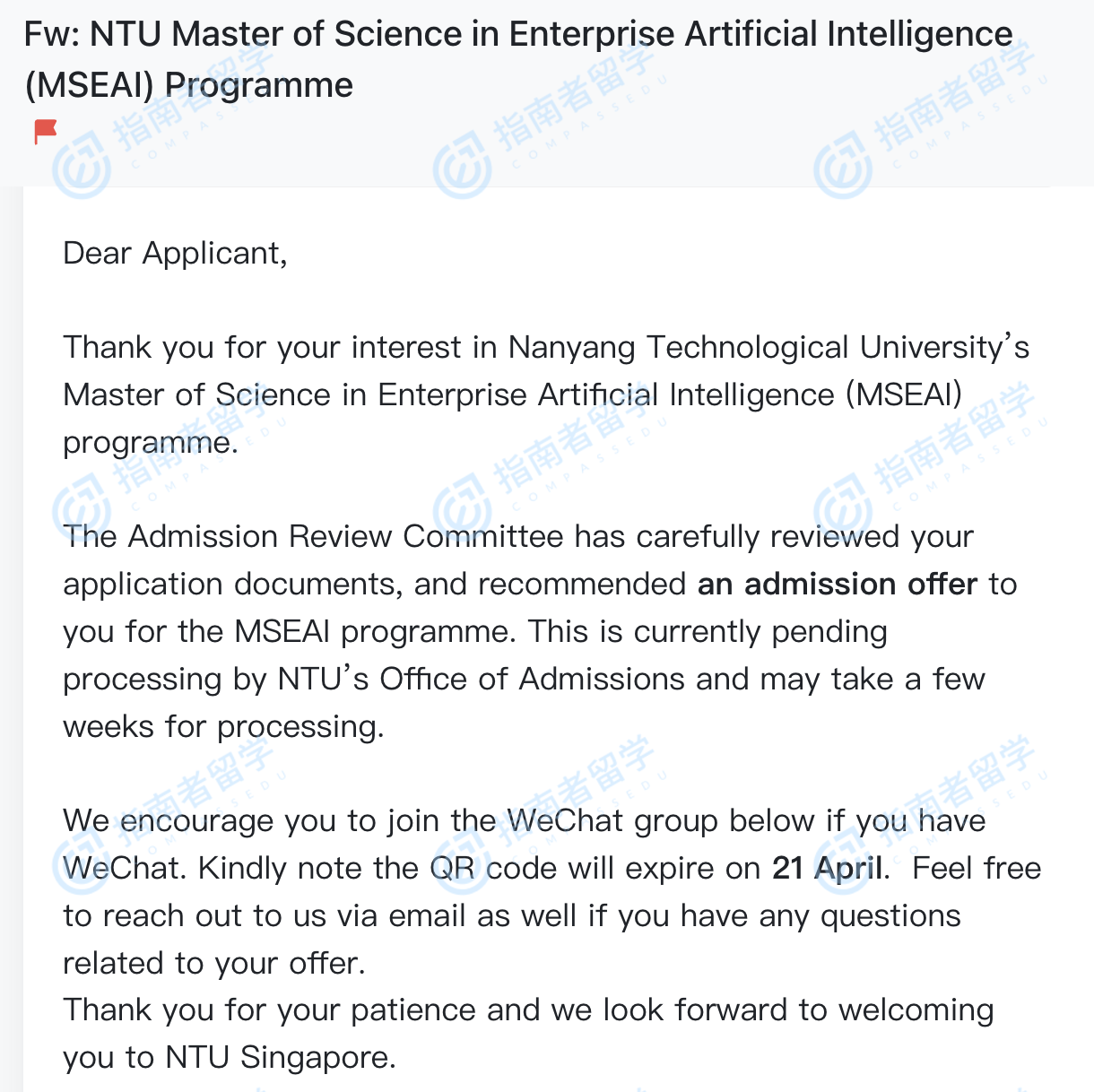Click "Feel free" in the body text
This screenshot has height=1092, width=1094.
click(977, 869)
